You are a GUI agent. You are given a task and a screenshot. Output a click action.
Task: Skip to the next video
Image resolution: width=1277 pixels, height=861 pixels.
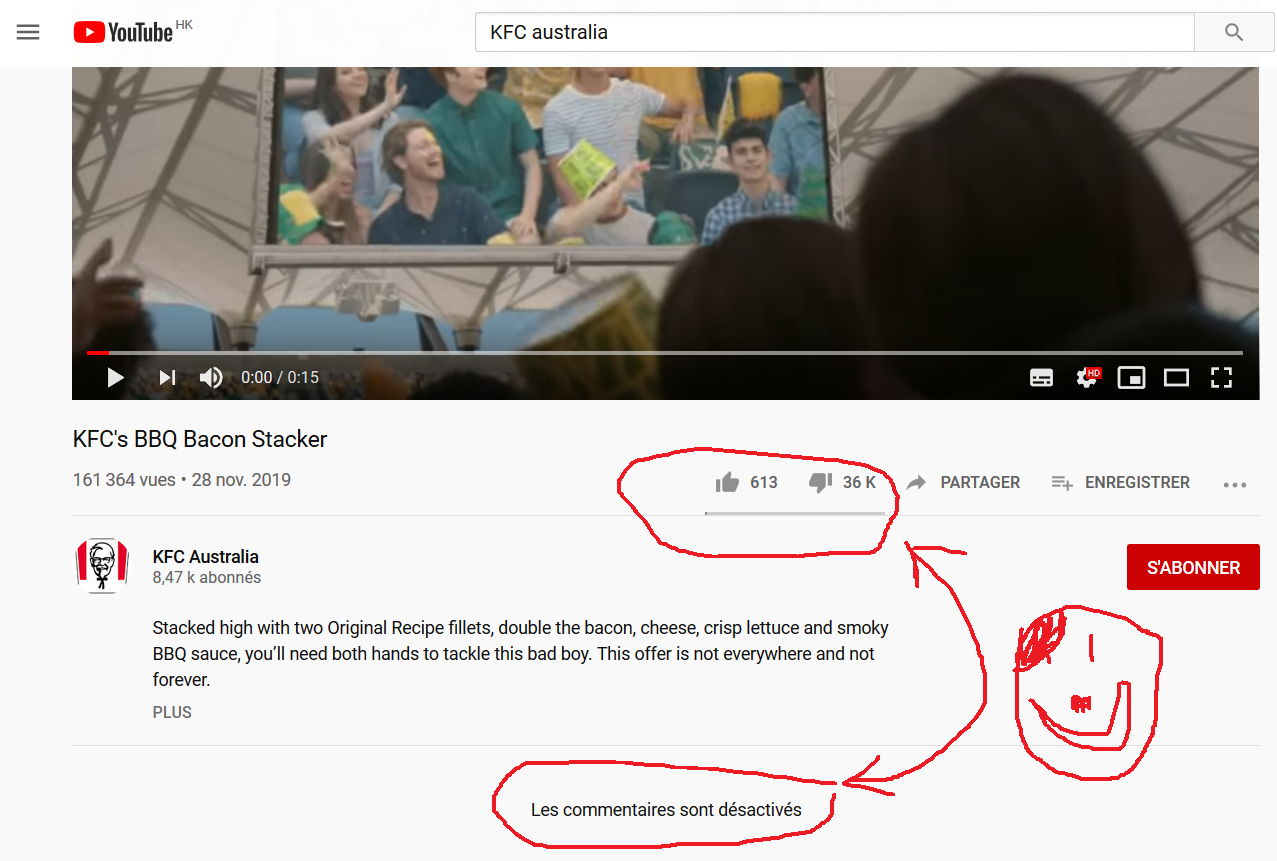167,378
